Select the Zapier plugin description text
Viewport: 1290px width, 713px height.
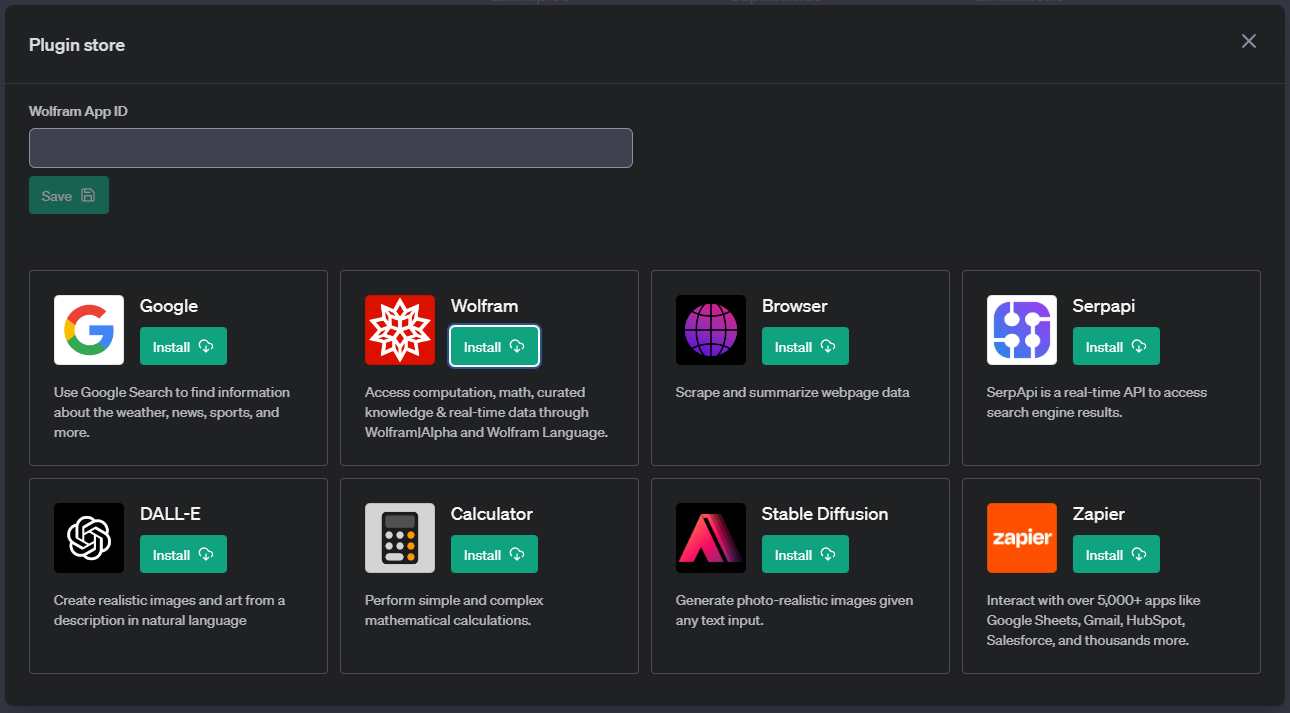(1093, 620)
